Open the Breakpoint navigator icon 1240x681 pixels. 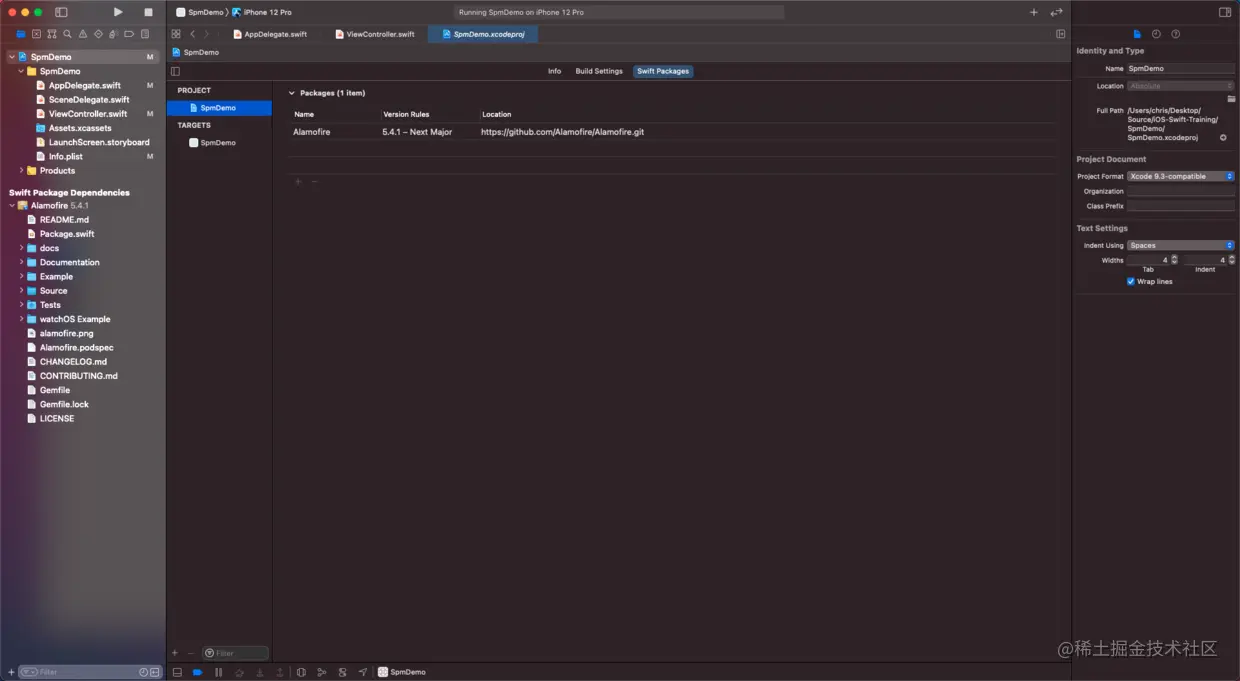[x=129, y=34]
